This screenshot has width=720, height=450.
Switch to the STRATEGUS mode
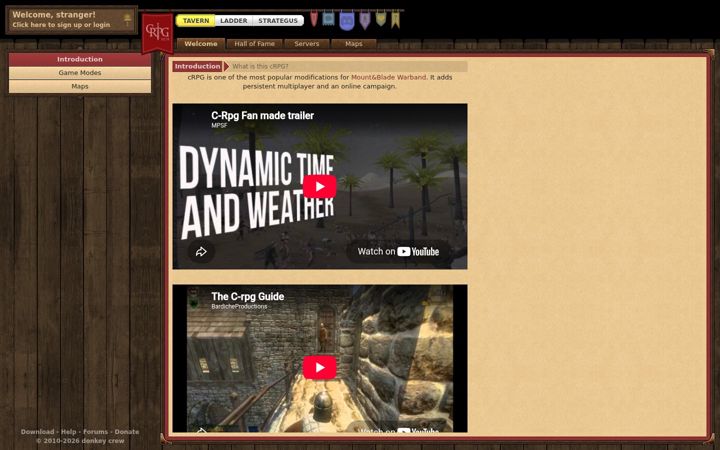pos(278,21)
